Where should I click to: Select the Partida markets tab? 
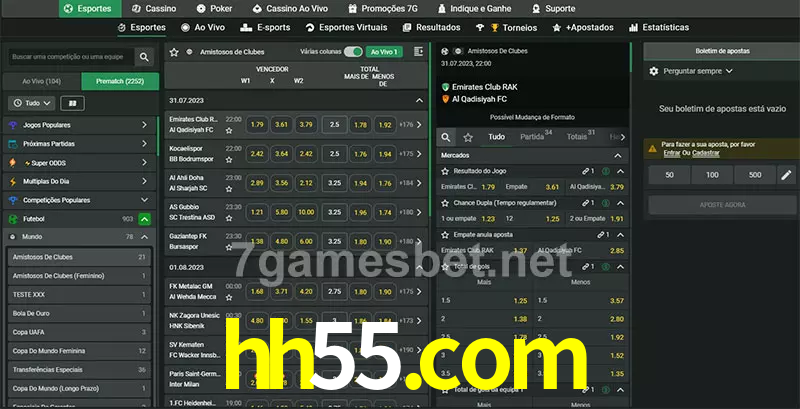point(536,137)
